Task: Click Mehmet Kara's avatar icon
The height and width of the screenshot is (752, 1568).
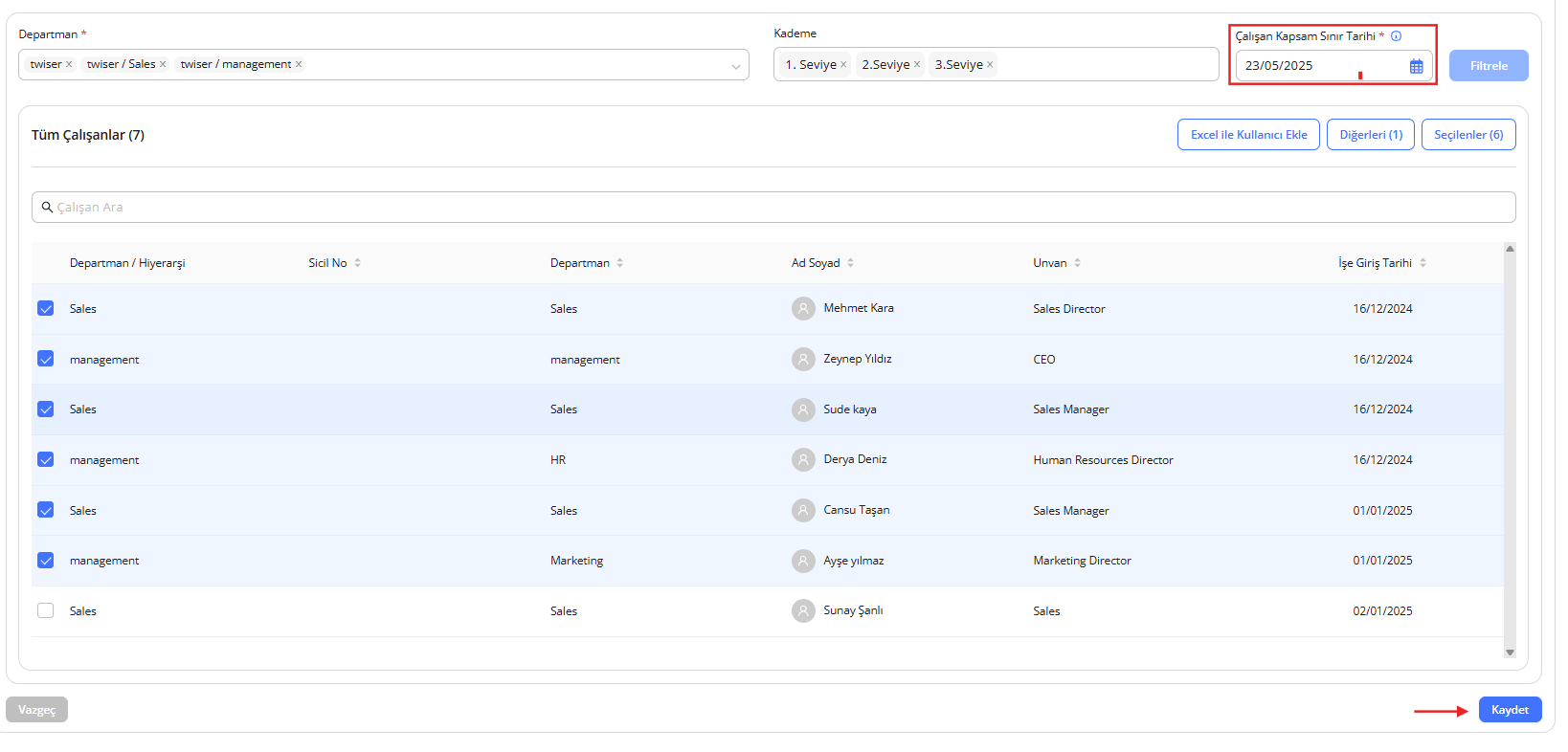Action: pyautogui.click(x=803, y=308)
